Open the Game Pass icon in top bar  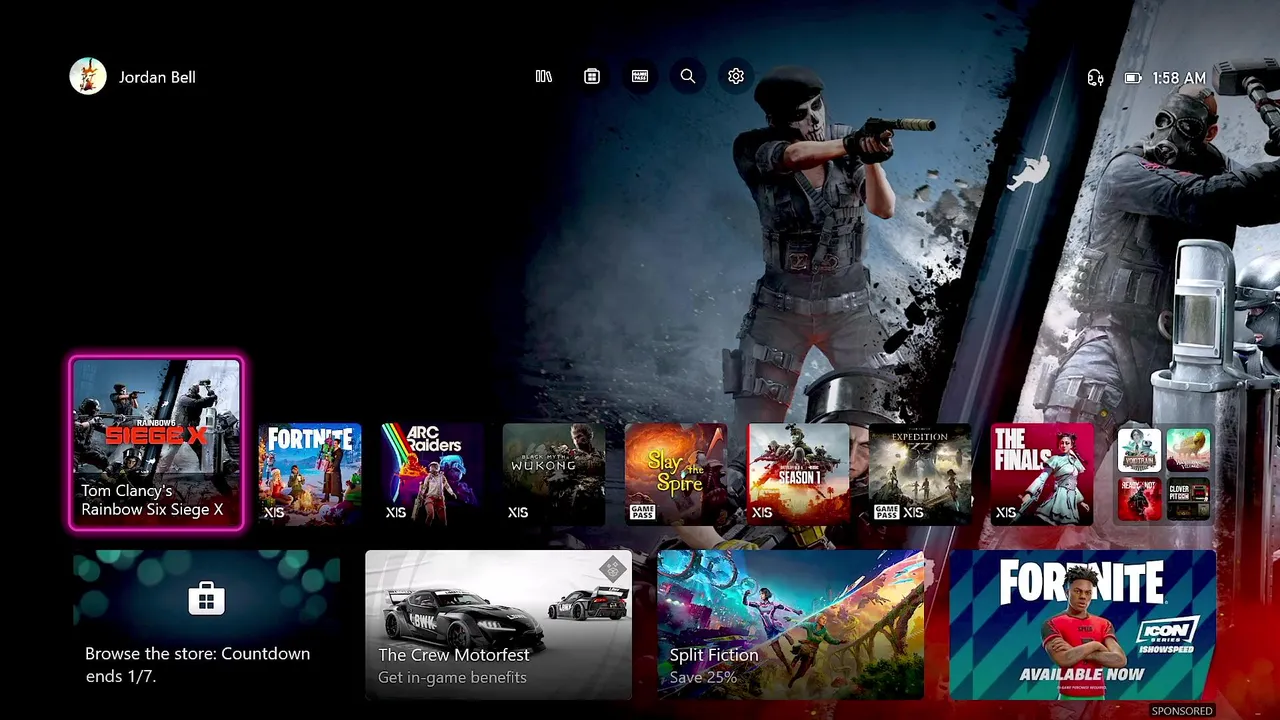[x=640, y=76]
